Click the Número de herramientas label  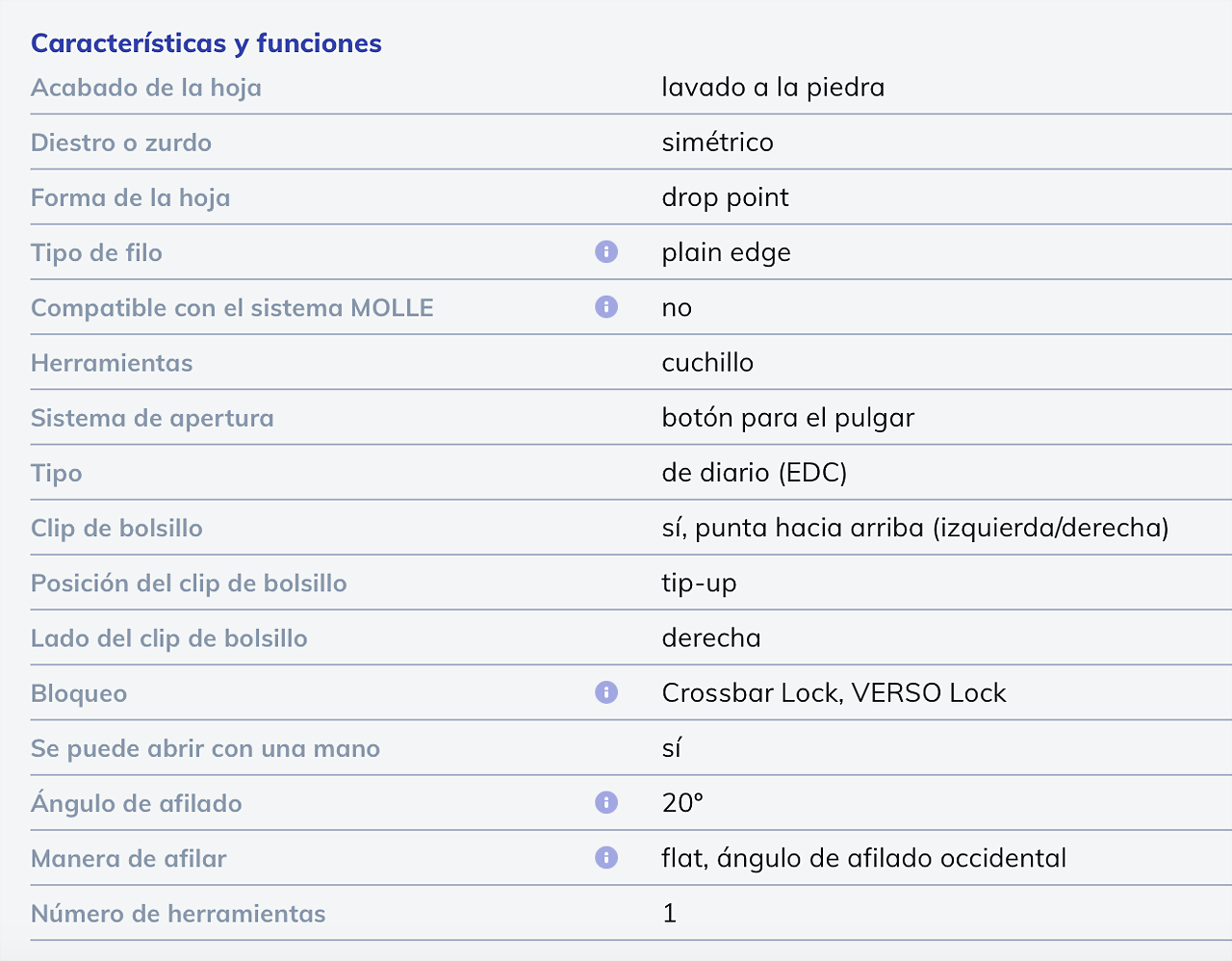tap(178, 913)
